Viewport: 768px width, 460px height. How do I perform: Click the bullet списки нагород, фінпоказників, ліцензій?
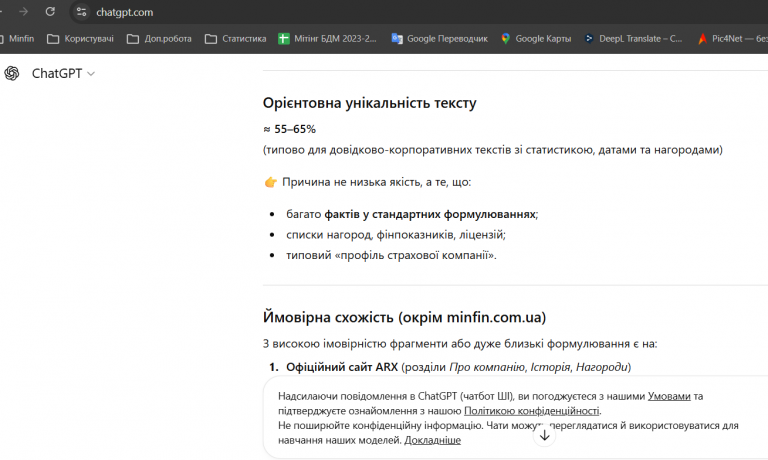[396, 235]
